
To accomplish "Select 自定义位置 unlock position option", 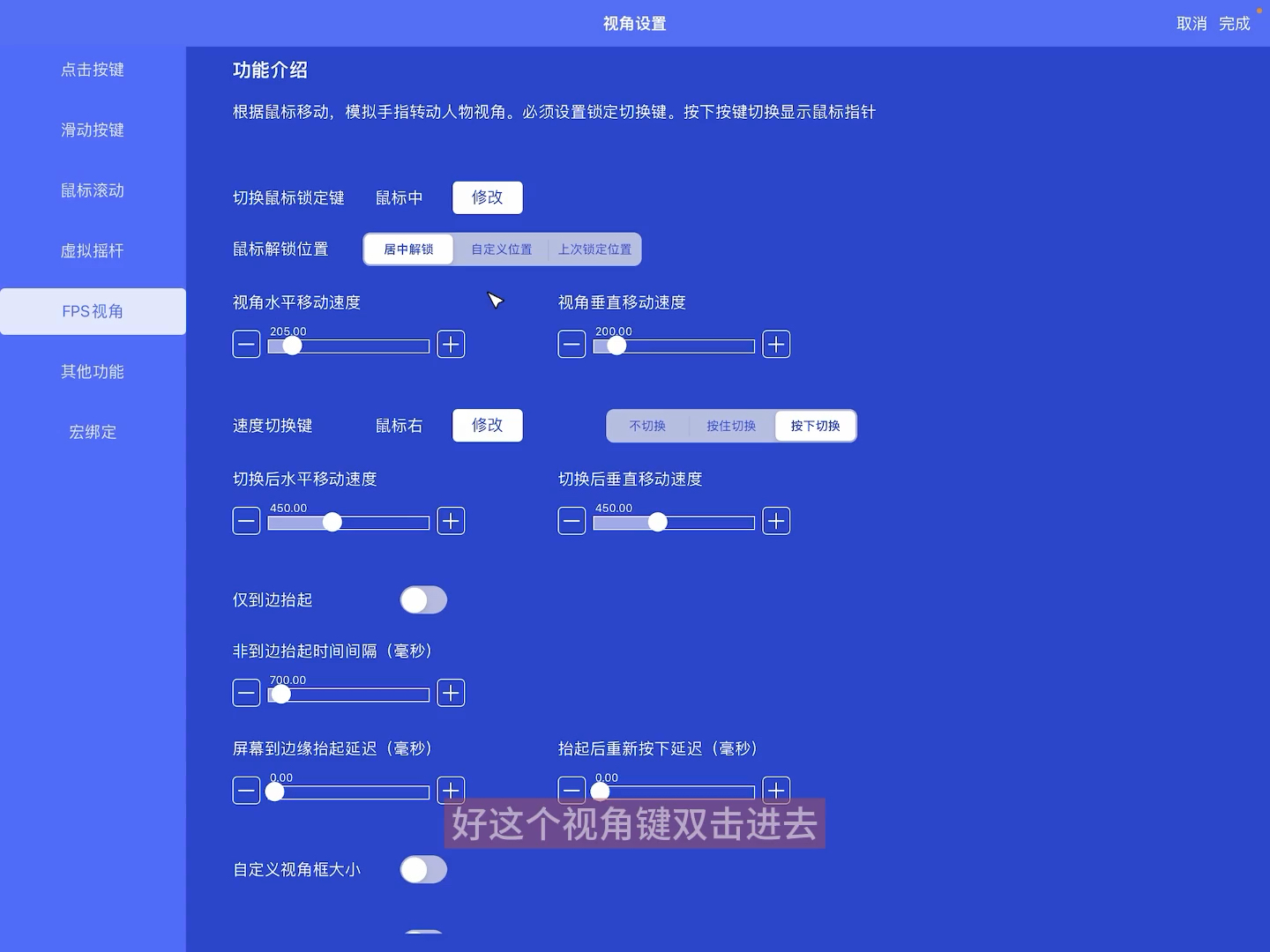I will [x=502, y=249].
